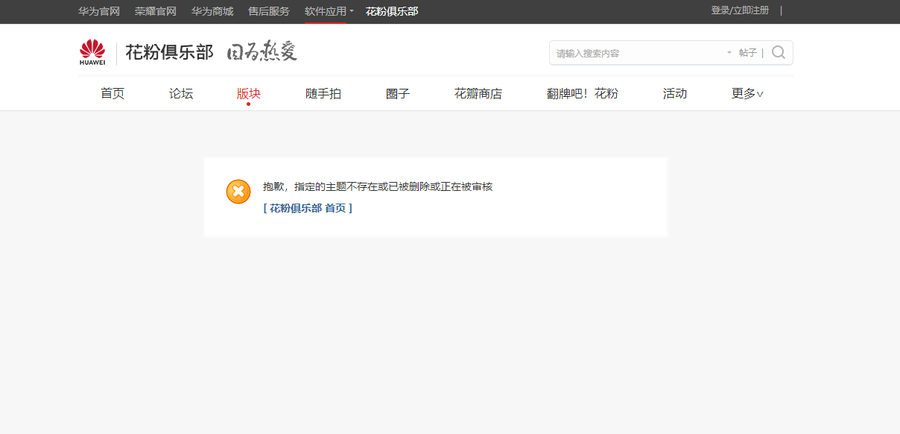
Task: Click the magnifier search icon
Action: point(778,53)
